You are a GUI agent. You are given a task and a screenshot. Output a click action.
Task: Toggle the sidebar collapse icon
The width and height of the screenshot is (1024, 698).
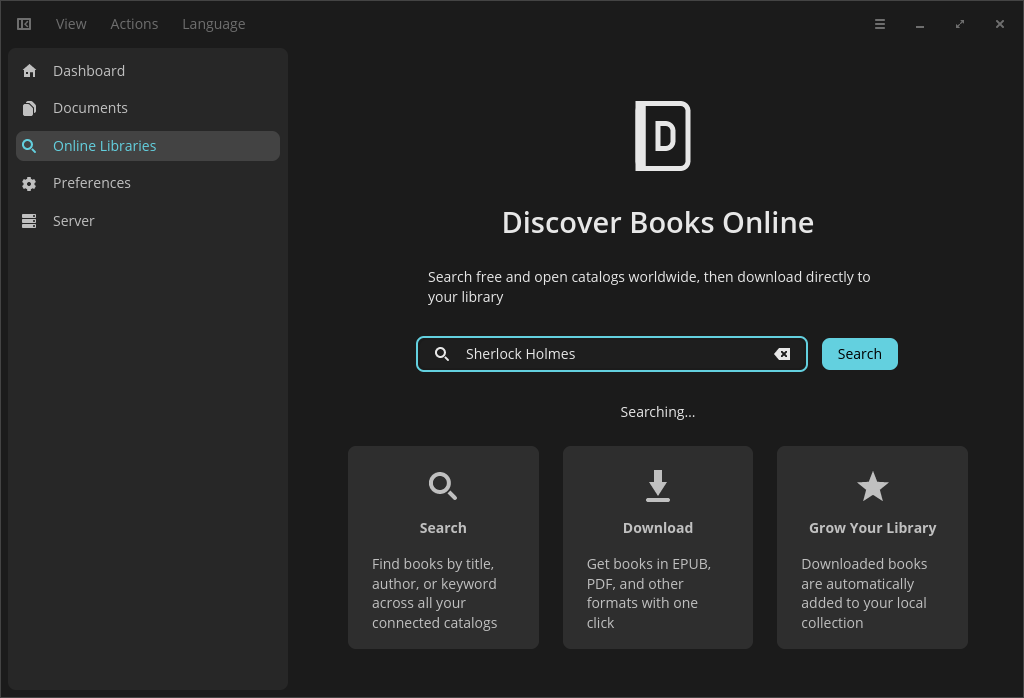[24, 24]
